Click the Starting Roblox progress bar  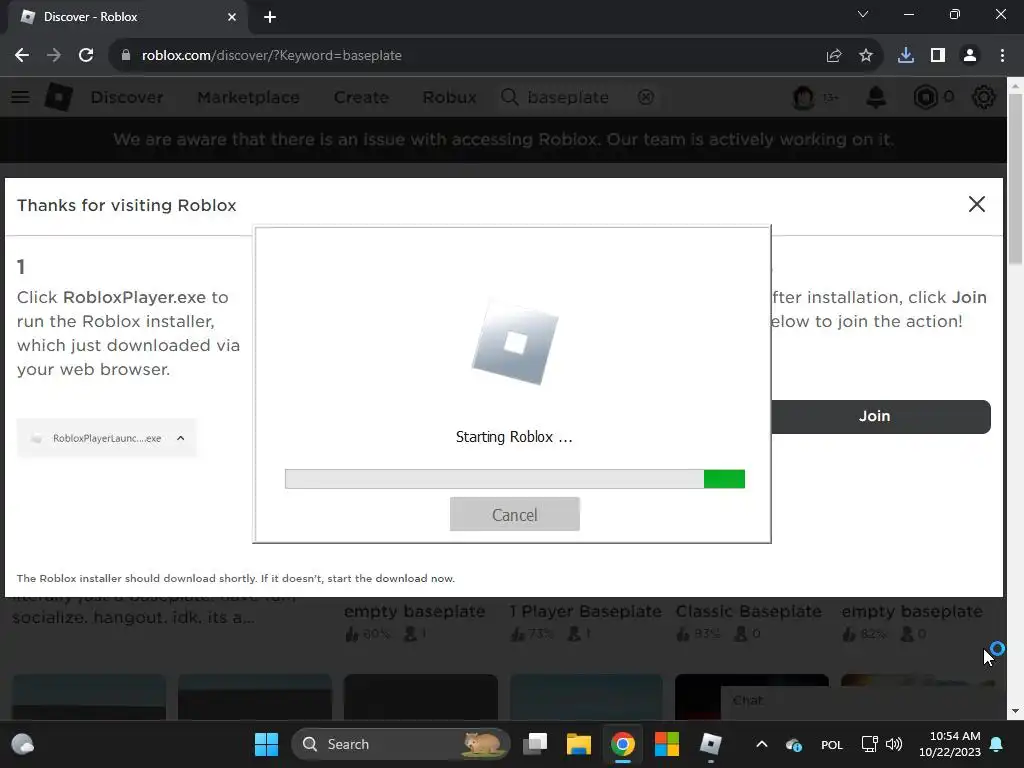(515, 479)
